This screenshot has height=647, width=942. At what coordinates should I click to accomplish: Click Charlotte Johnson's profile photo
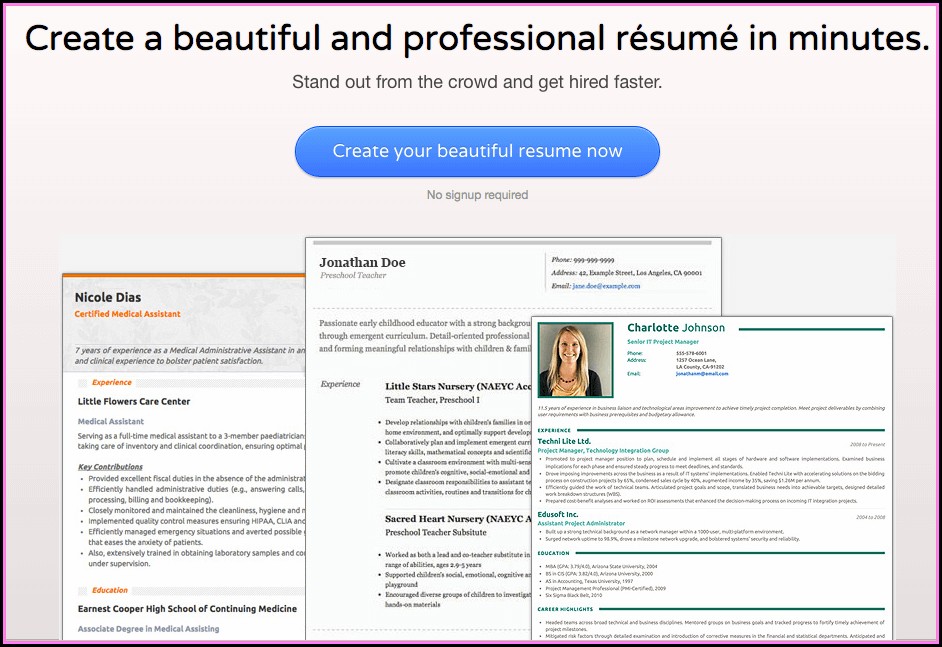576,360
